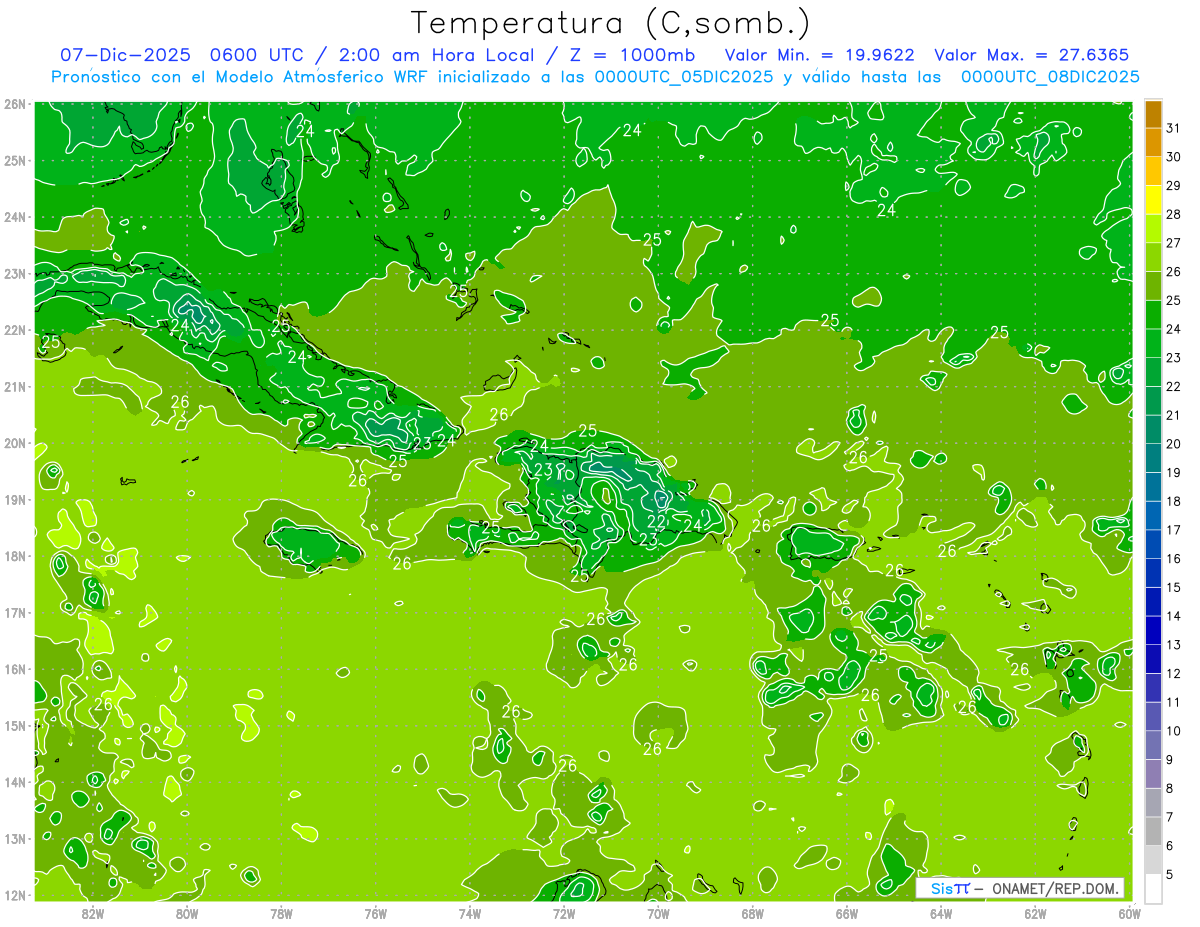This screenshot has height=927, width=1200.
Task: Click the colorbar value 15
Action: point(1174,587)
